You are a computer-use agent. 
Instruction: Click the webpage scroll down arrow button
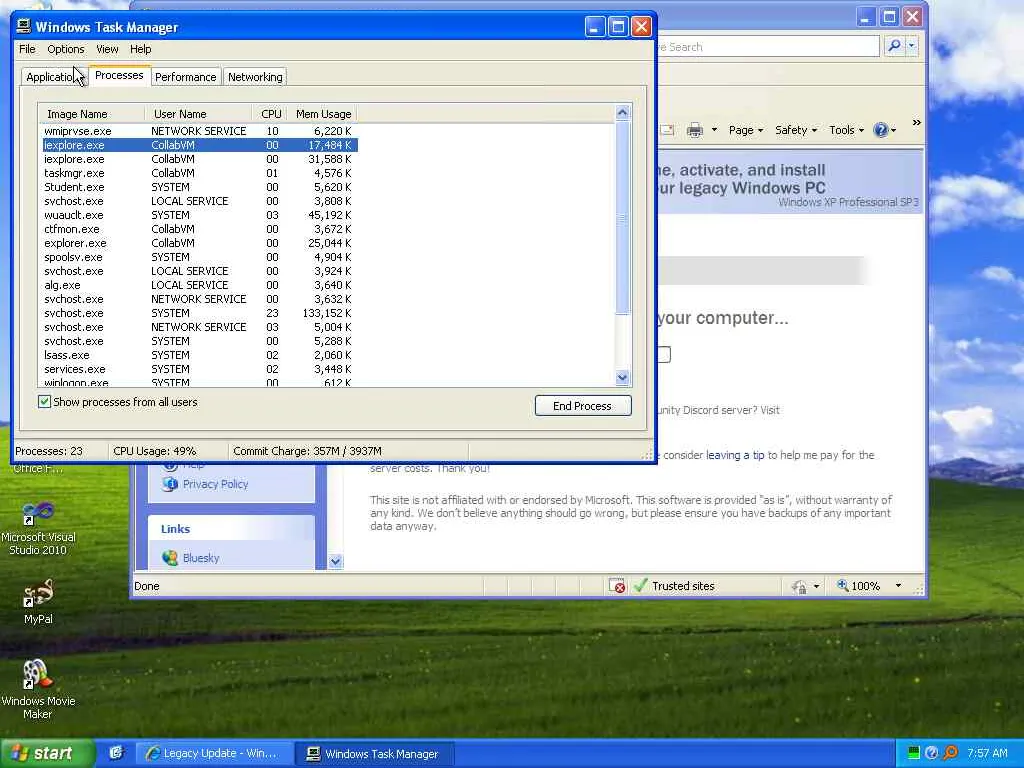(335, 561)
